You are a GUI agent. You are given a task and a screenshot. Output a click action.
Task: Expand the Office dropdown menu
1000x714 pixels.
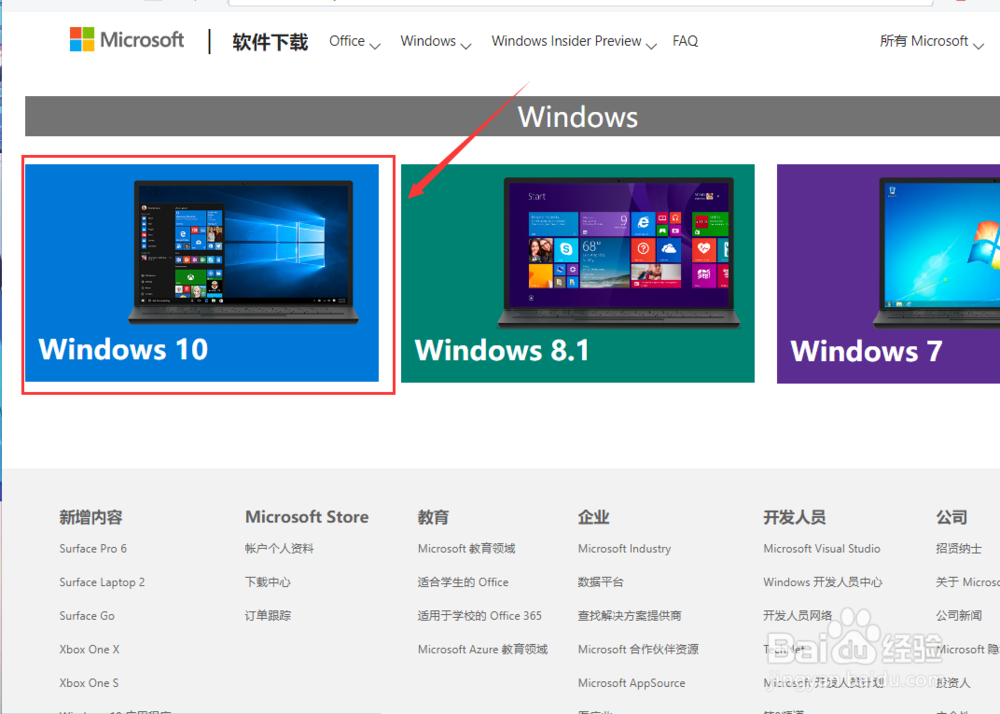[348, 41]
